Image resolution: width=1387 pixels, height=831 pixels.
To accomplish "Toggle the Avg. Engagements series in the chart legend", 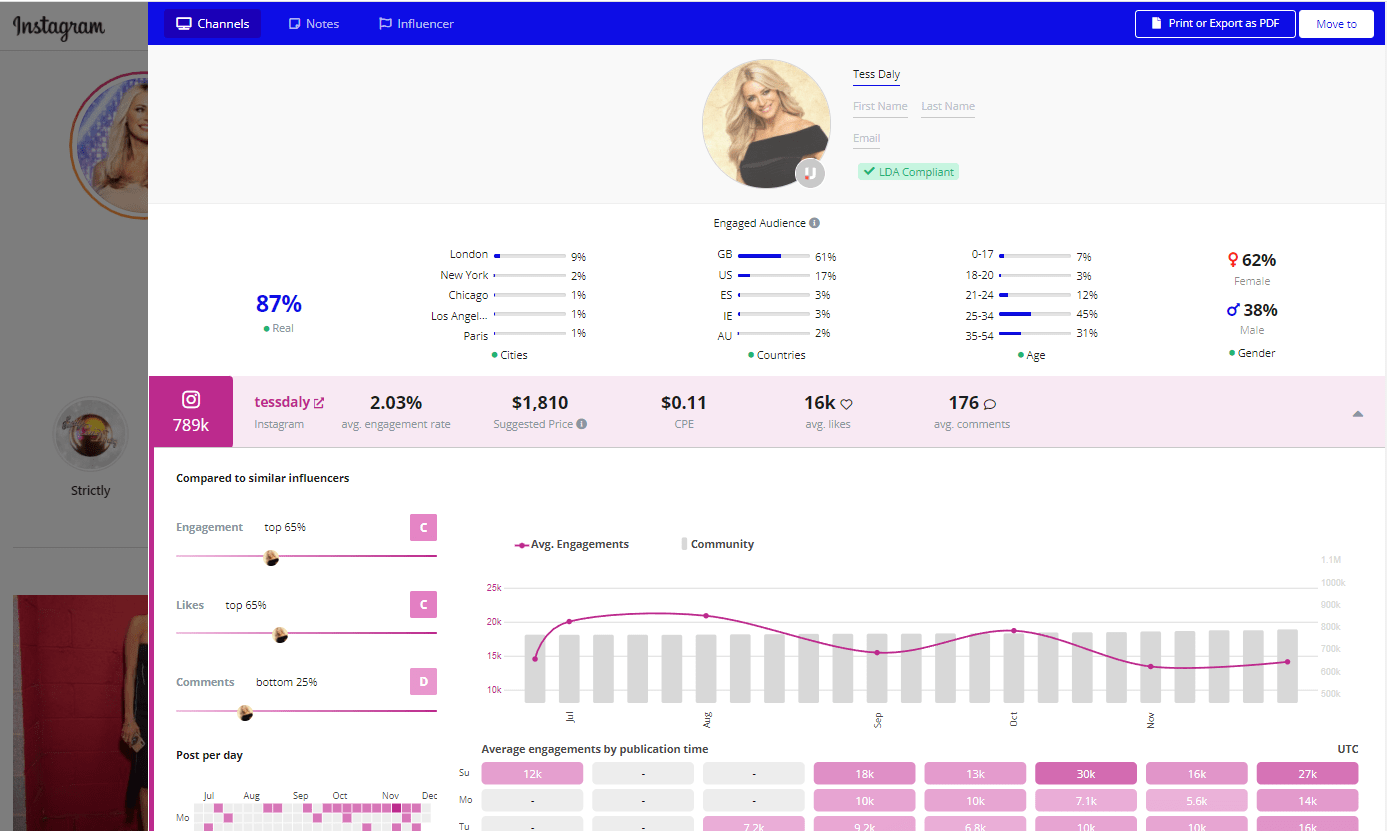I will (572, 543).
